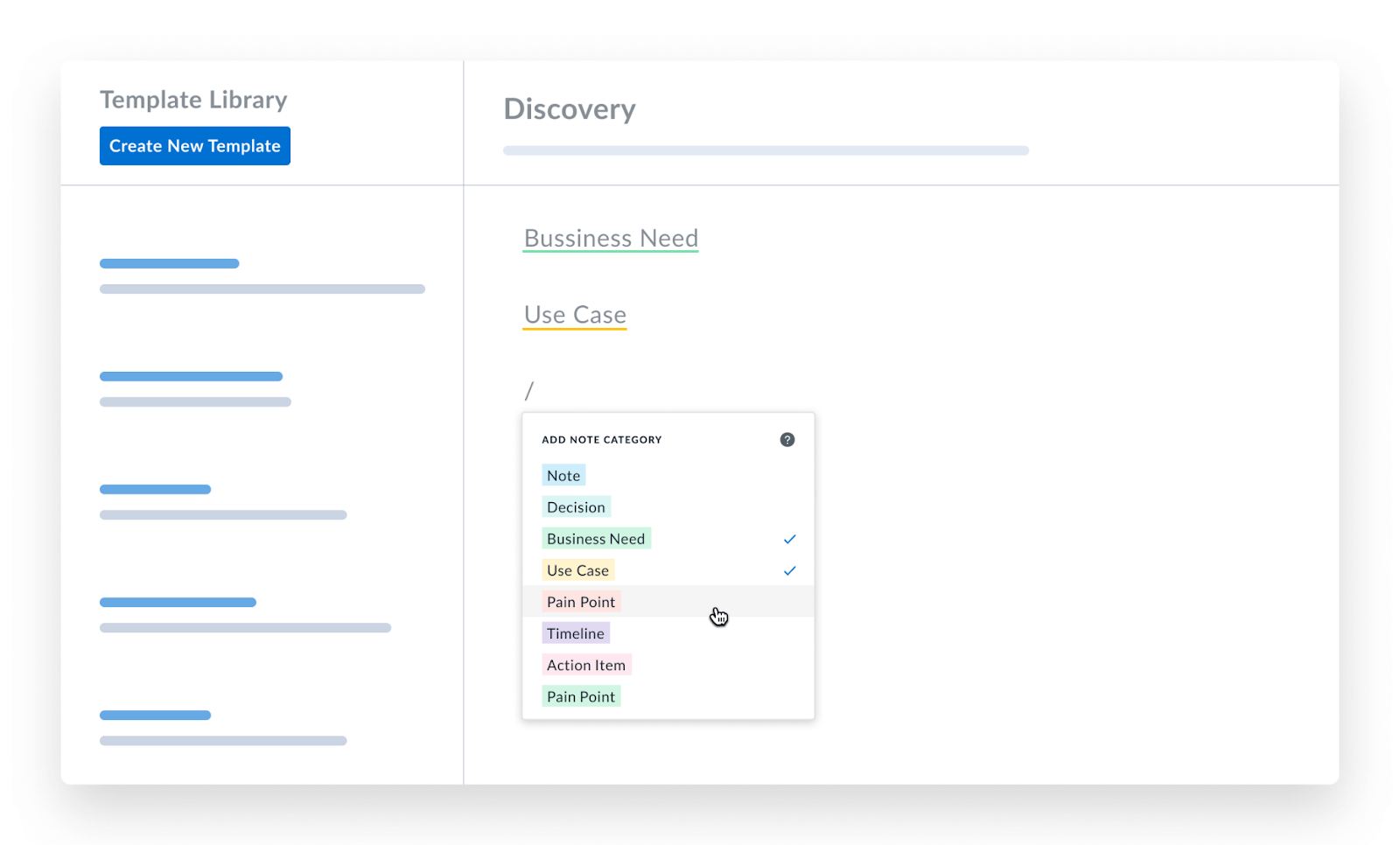1400x845 pixels.
Task: Click the help question mark icon
Action: [x=787, y=440]
